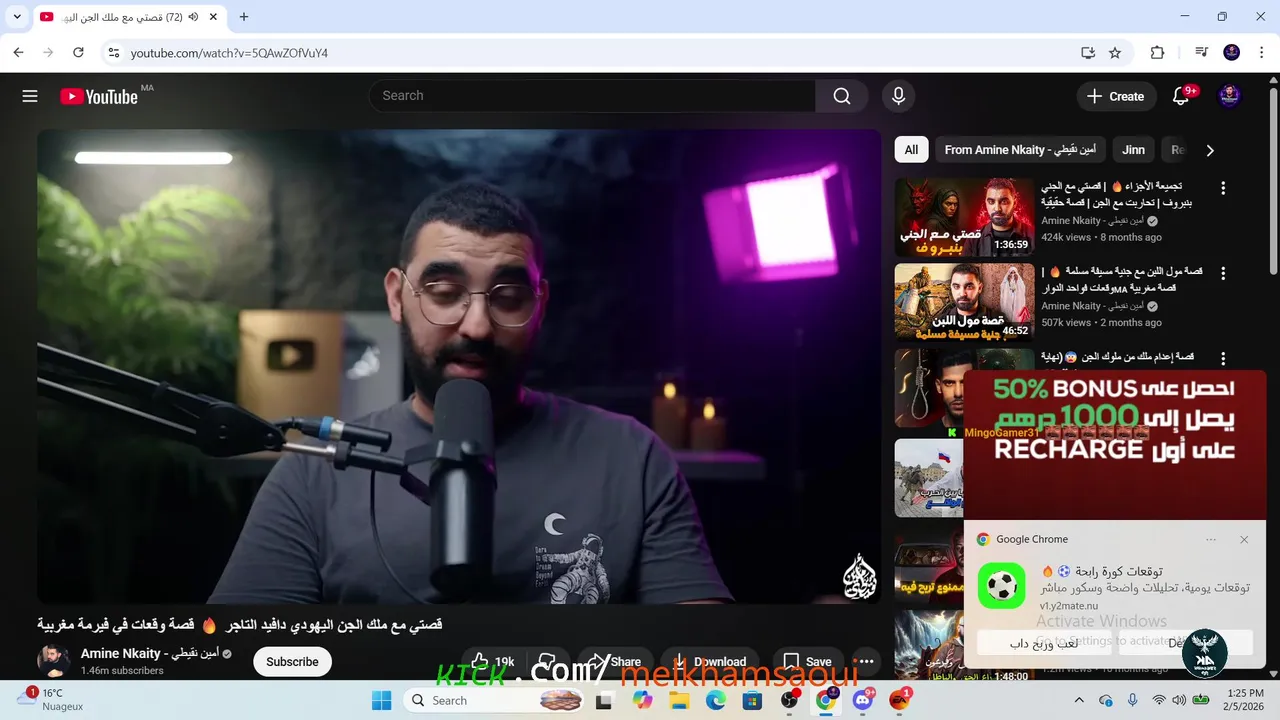Image resolution: width=1280 pixels, height=720 pixels.
Task: Bookmark this page with the star icon
Action: click(x=1115, y=53)
